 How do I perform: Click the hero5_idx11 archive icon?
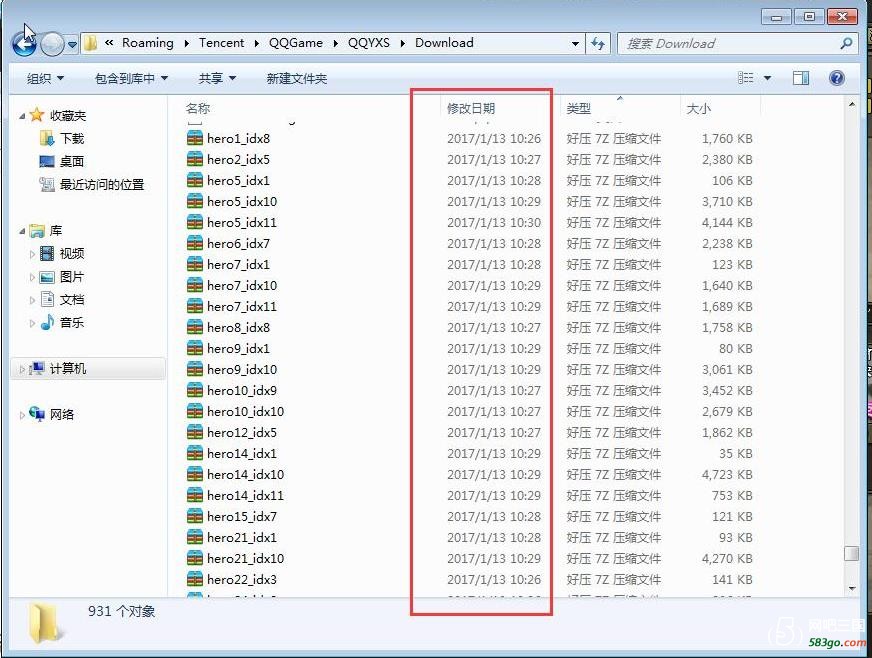pos(195,222)
